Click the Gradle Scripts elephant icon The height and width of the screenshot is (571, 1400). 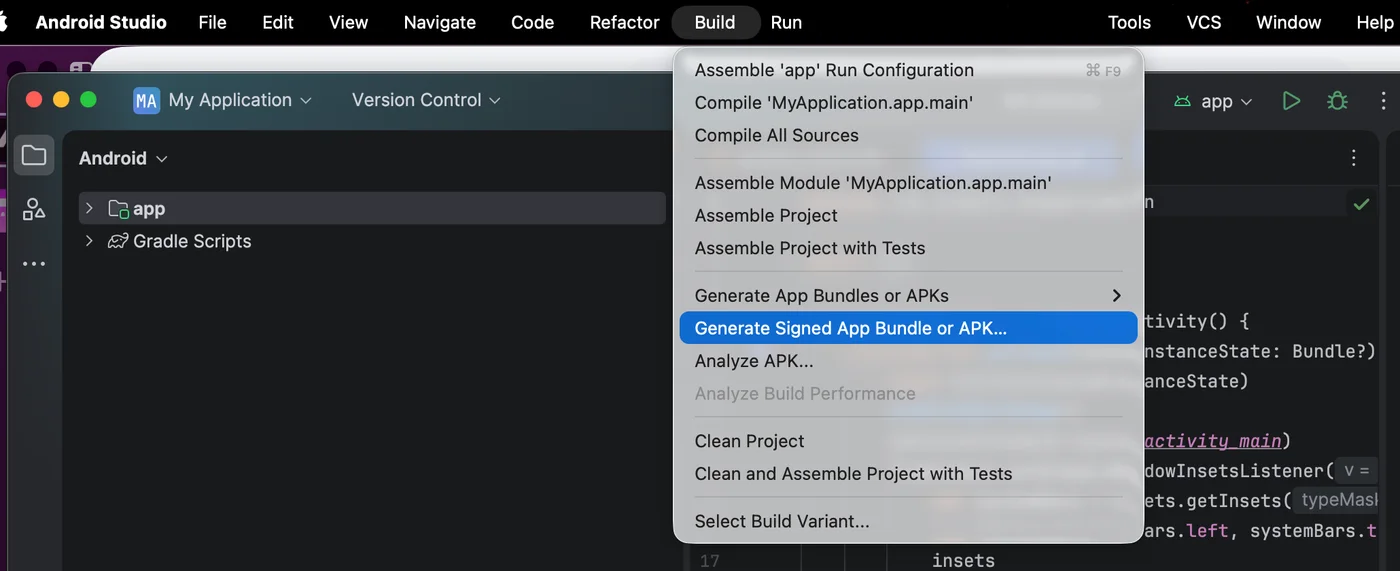click(x=118, y=241)
